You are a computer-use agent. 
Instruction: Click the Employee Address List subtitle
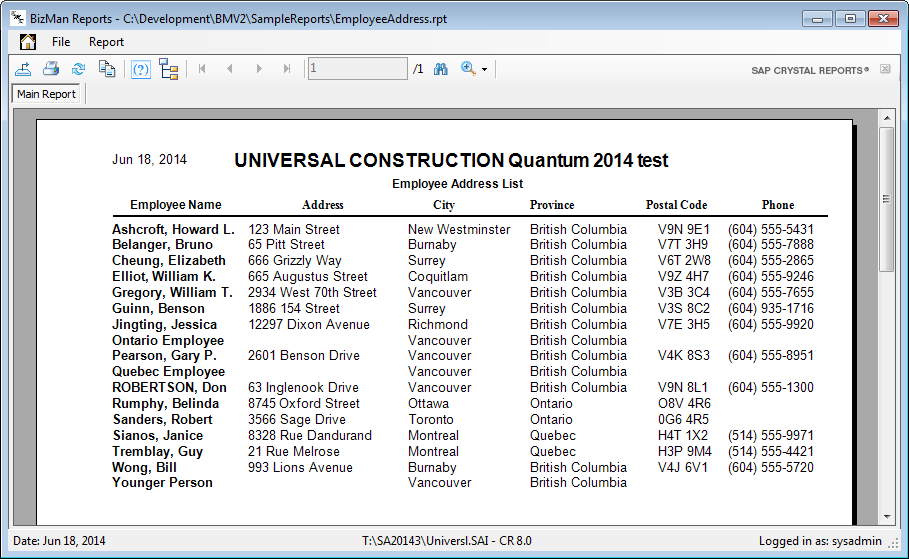tap(457, 184)
